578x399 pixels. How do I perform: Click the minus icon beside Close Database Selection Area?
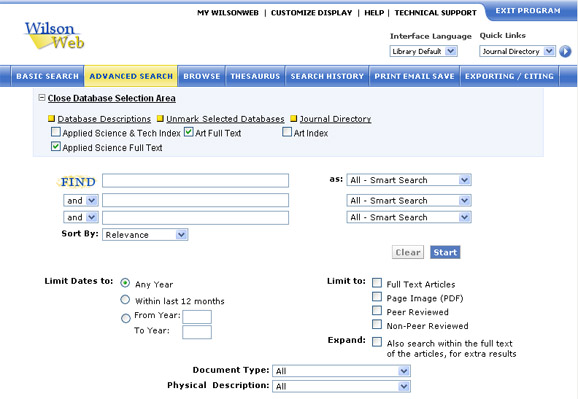[42, 98]
